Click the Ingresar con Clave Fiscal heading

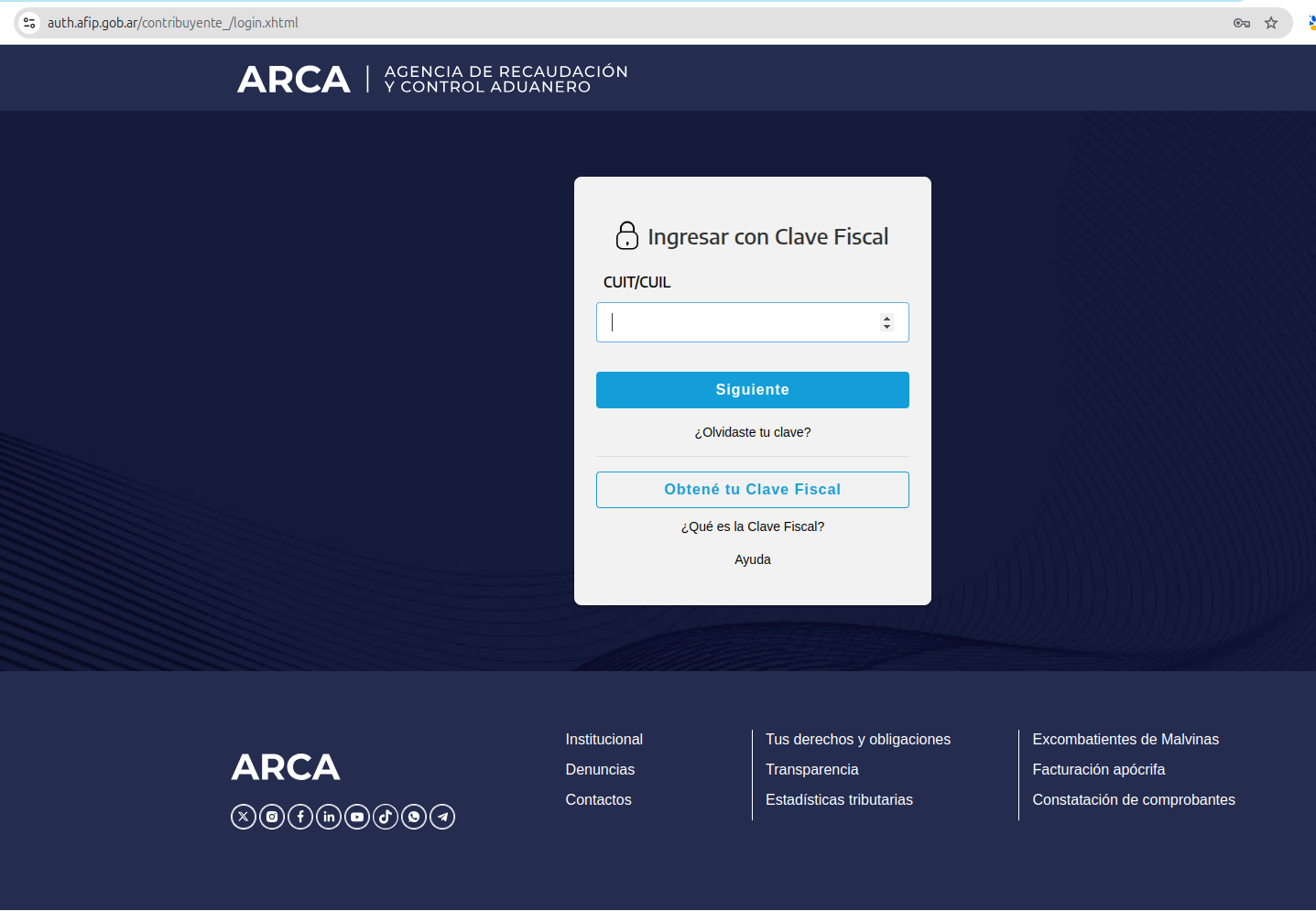(767, 236)
